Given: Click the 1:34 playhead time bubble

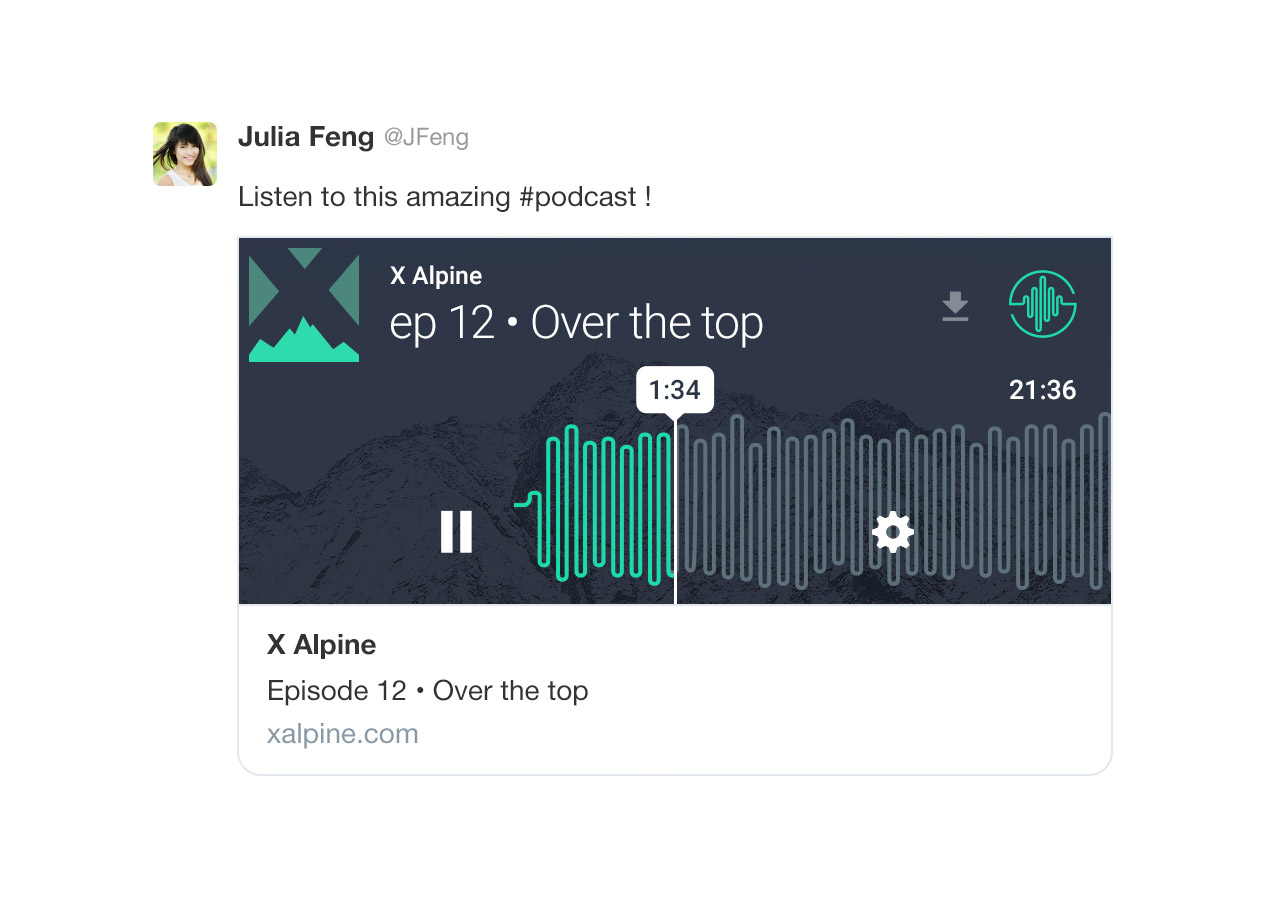Looking at the screenshot, I should [675, 390].
